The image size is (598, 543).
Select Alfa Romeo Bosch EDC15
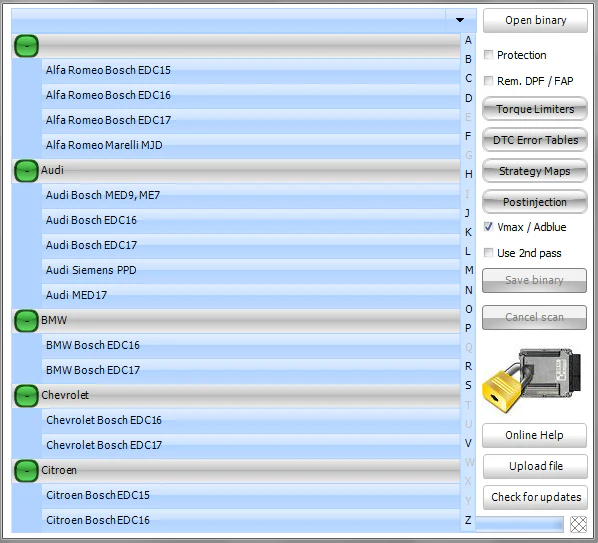(x=251, y=71)
